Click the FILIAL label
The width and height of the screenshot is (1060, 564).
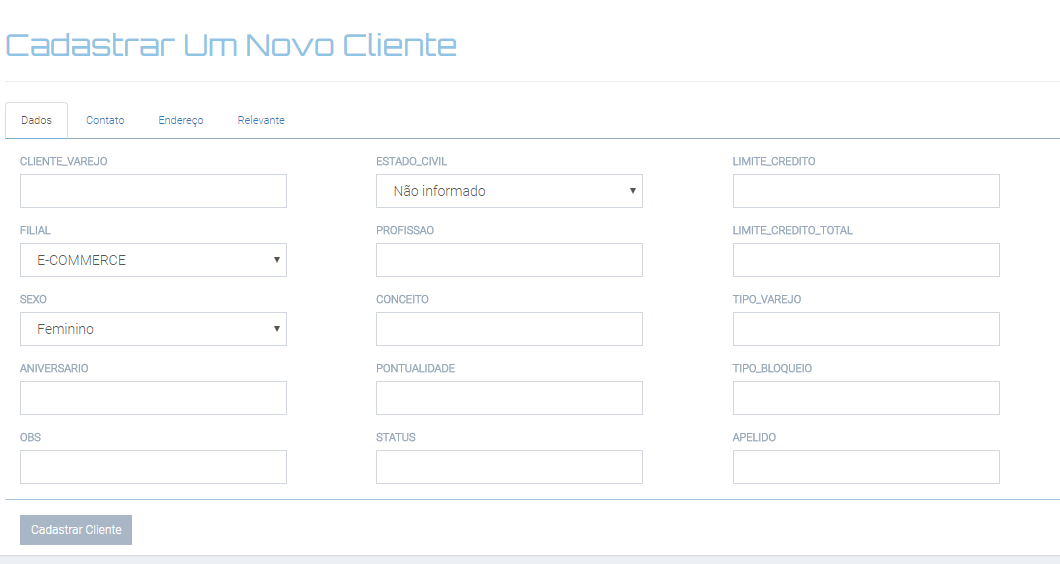[35, 231]
